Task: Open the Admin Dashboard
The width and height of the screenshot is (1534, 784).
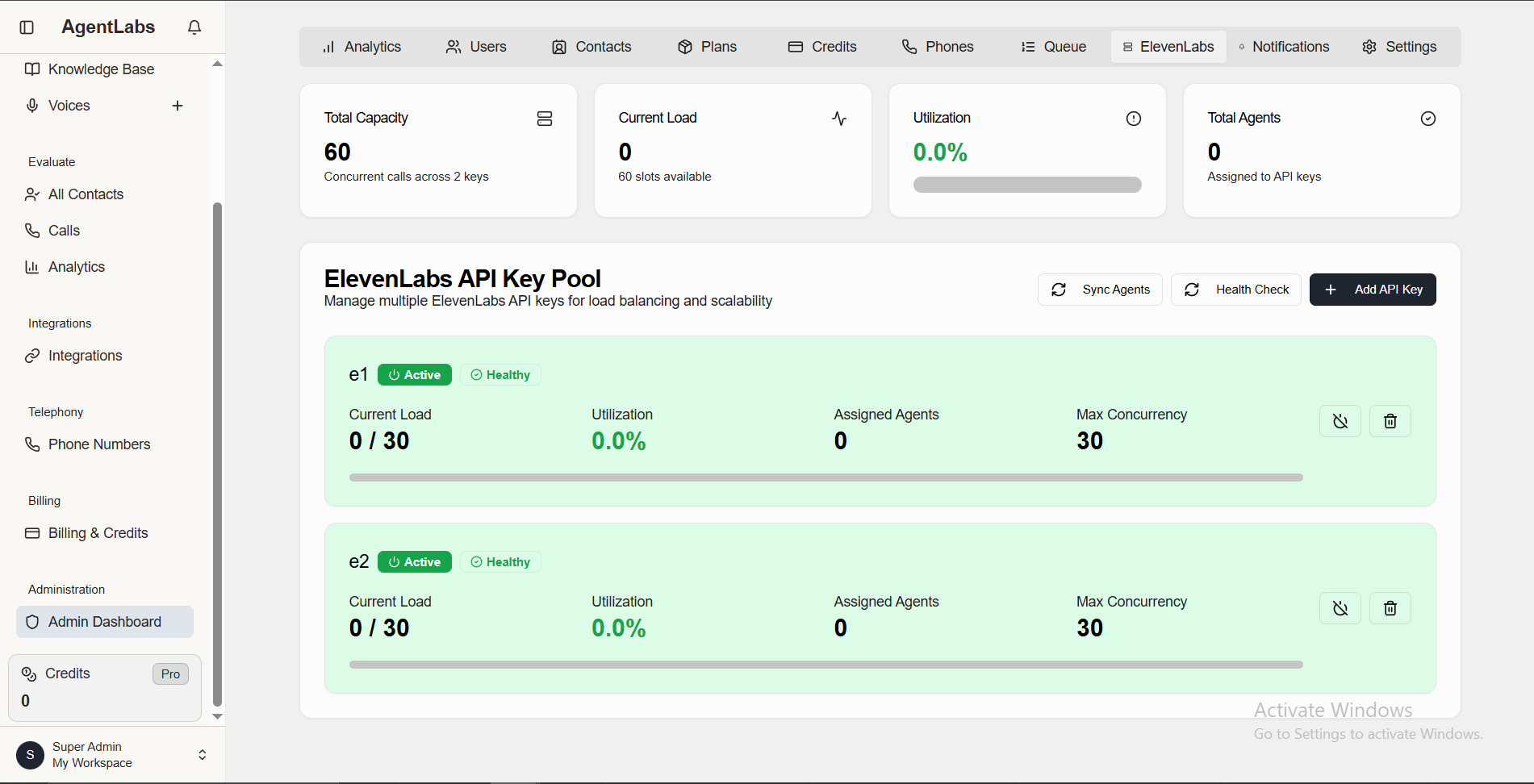Action: click(104, 621)
